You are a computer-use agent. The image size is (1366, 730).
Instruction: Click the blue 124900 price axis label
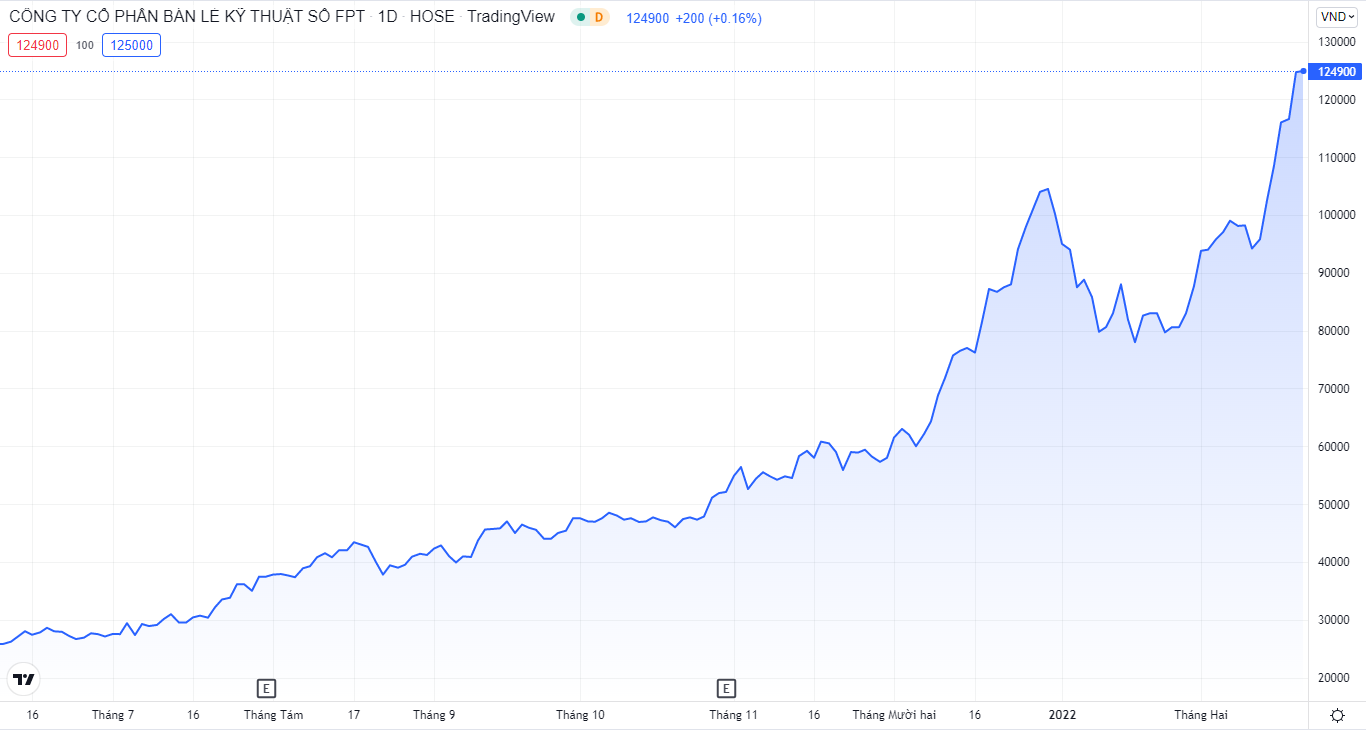pyautogui.click(x=1336, y=72)
